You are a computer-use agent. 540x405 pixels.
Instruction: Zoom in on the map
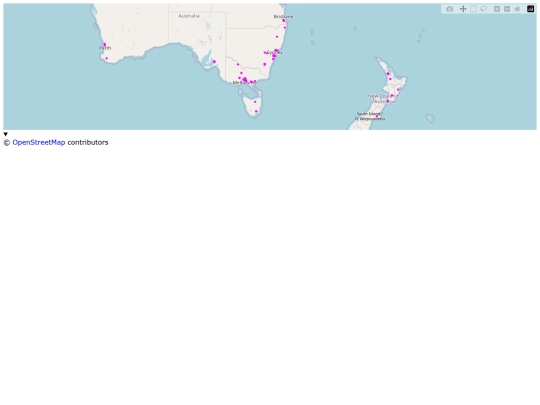[497, 9]
